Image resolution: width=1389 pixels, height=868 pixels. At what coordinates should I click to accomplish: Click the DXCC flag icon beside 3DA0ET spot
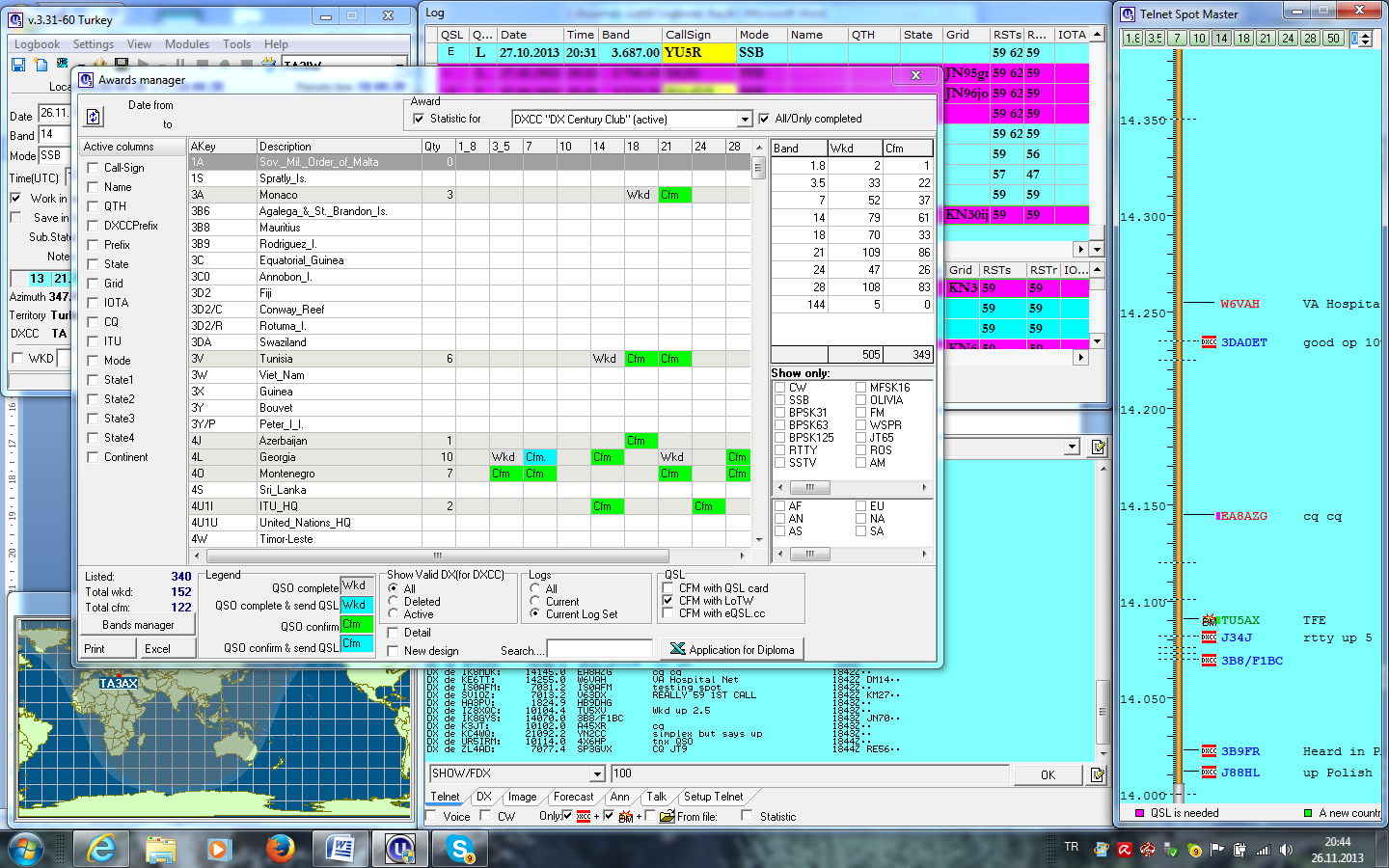click(1209, 342)
